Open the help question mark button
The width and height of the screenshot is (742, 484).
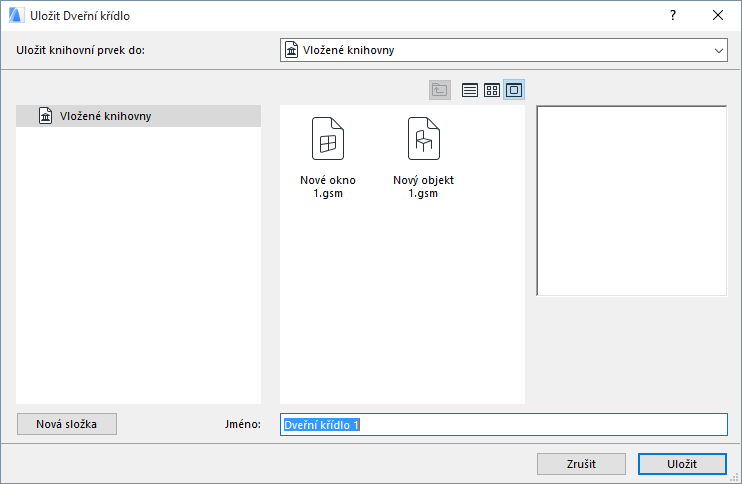673,16
